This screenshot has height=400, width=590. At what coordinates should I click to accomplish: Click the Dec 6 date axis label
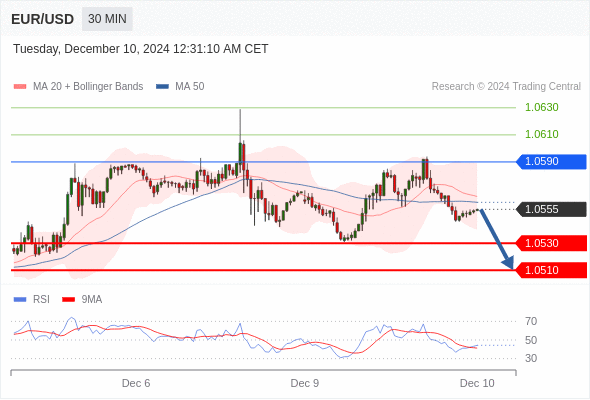point(136,383)
